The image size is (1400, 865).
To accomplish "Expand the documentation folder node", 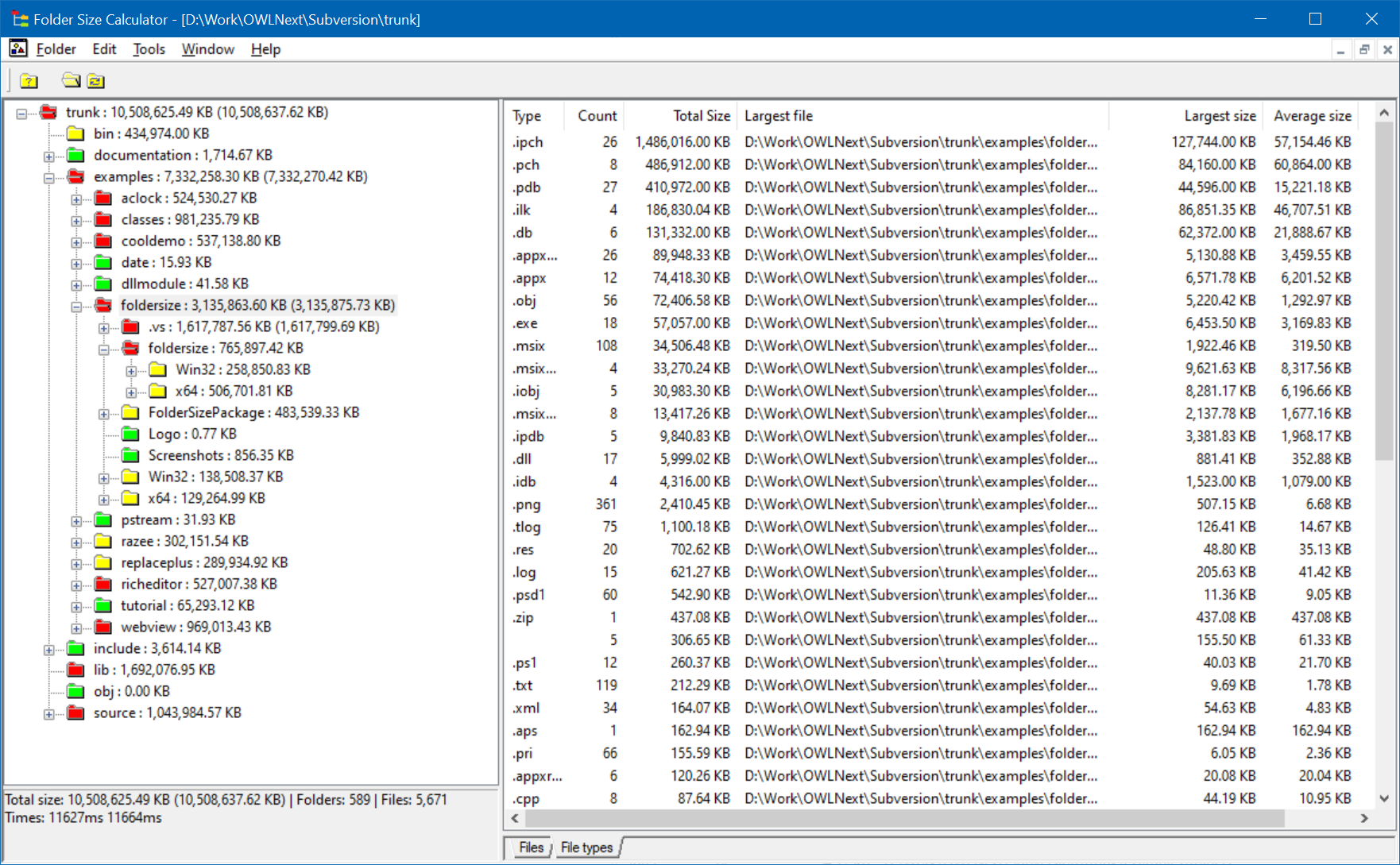I will 49,156.
